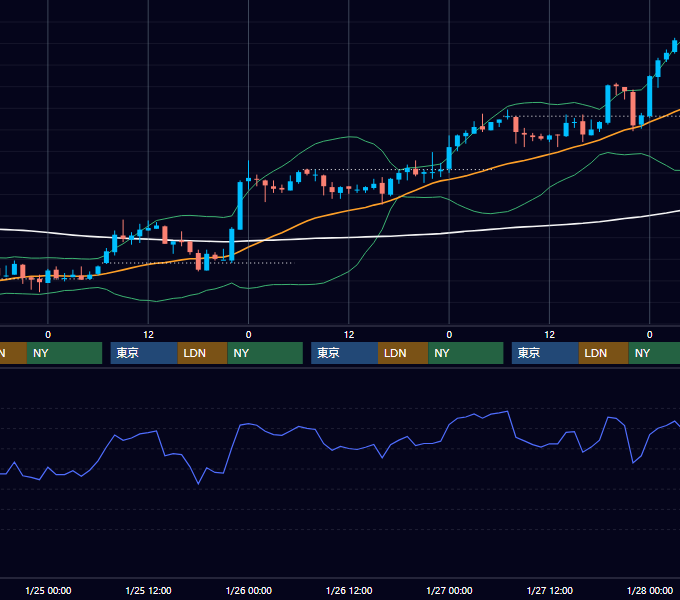Image resolution: width=680 pixels, height=600 pixels.
Task: Click the NY session block spanning 1/27 00:00
Action: (x=466, y=353)
